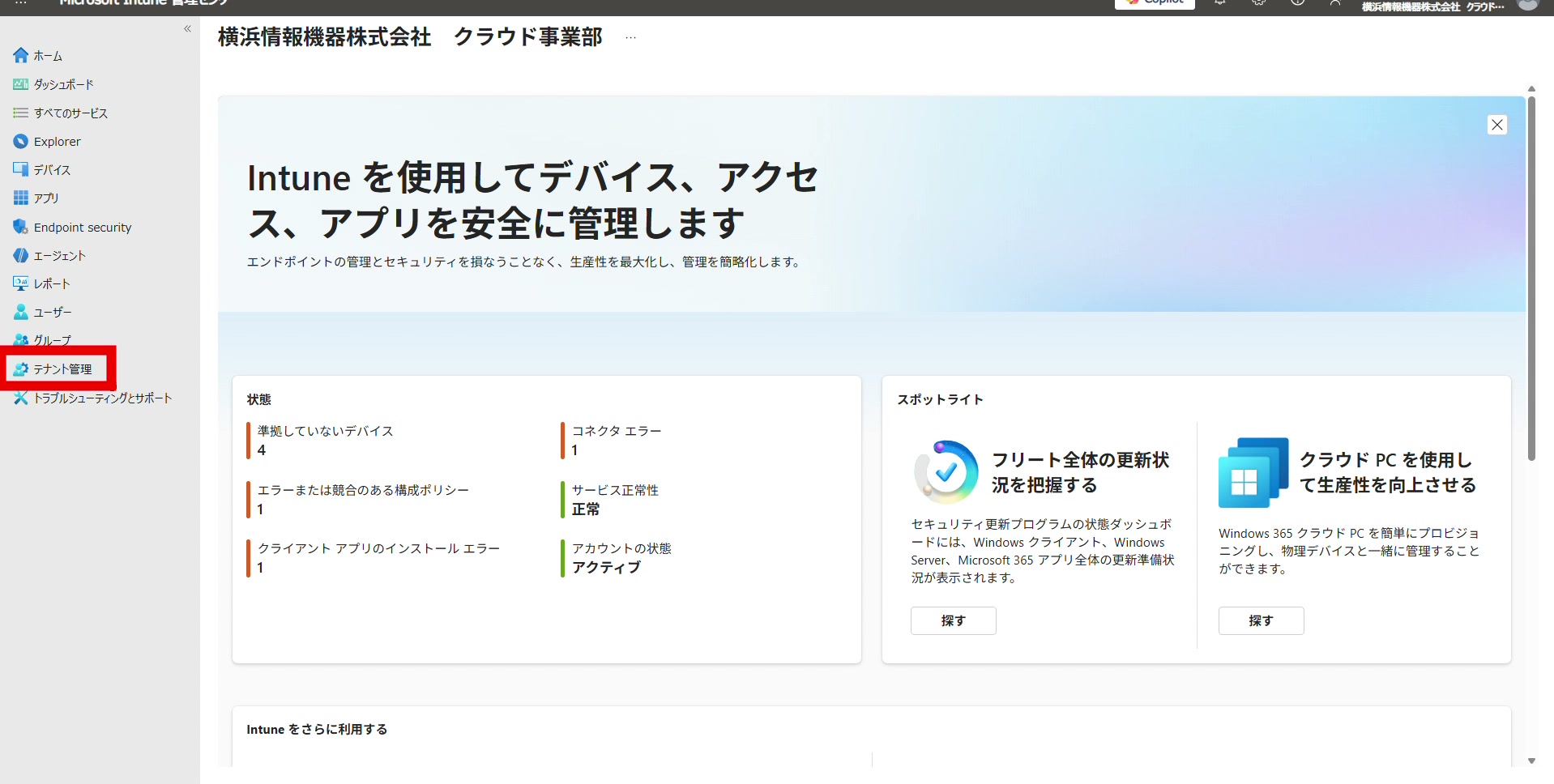1554x784 pixels.
Task: Click the scrollbar up arrow
Action: tap(1531, 89)
